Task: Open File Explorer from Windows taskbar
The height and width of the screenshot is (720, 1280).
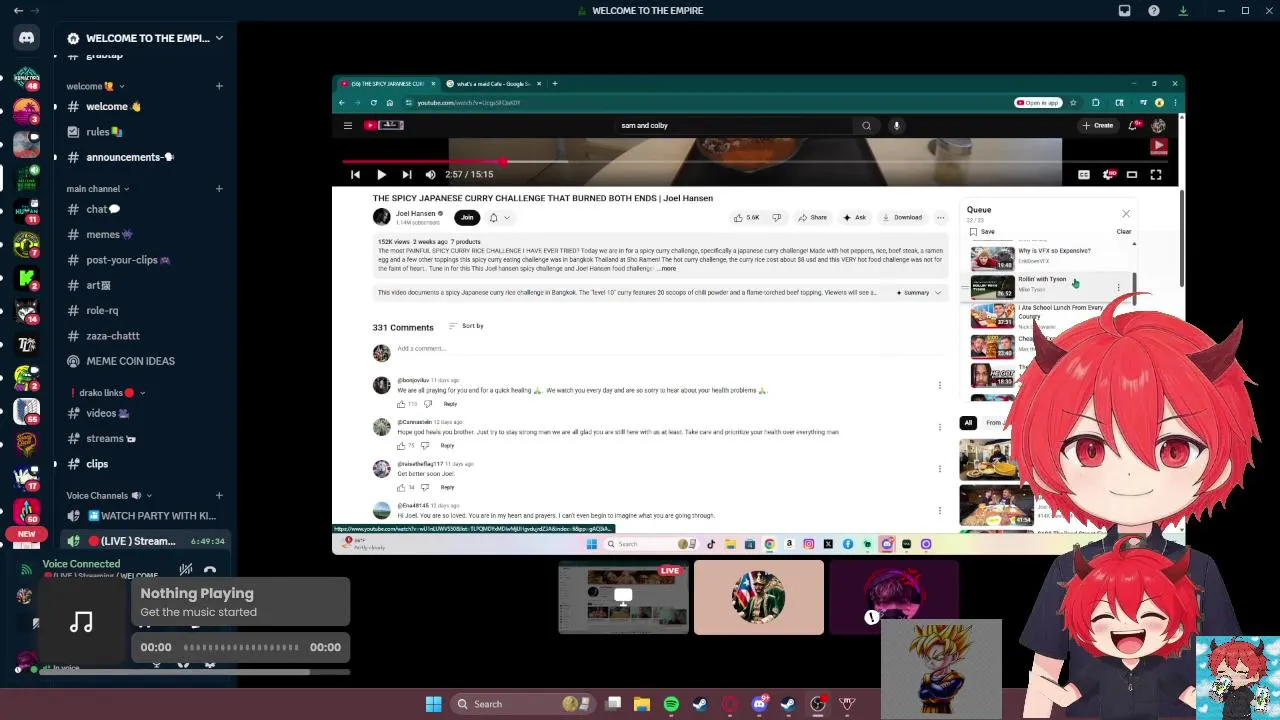Action: pos(642,704)
